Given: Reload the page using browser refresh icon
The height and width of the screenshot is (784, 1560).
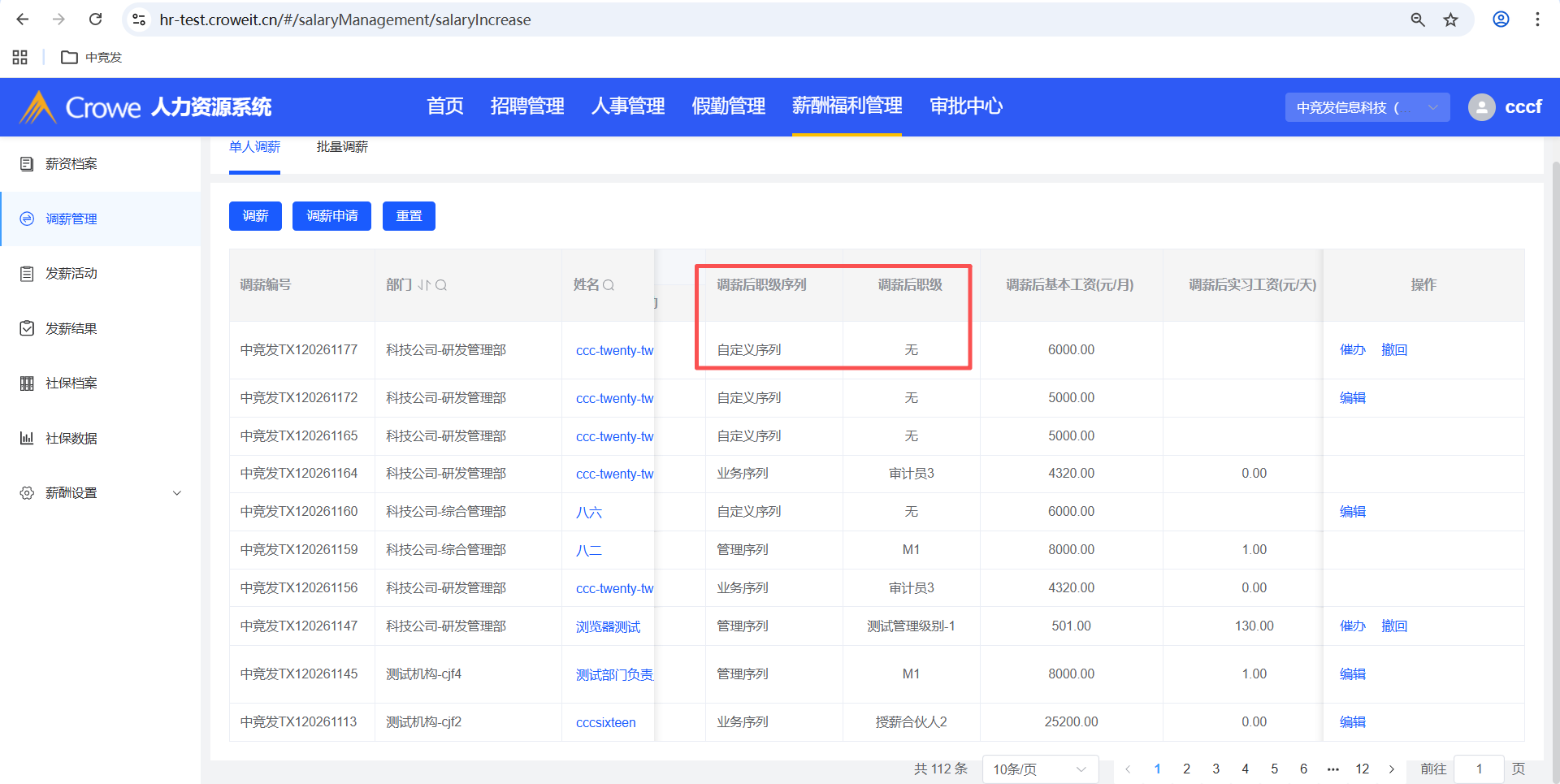Looking at the screenshot, I should [x=95, y=19].
